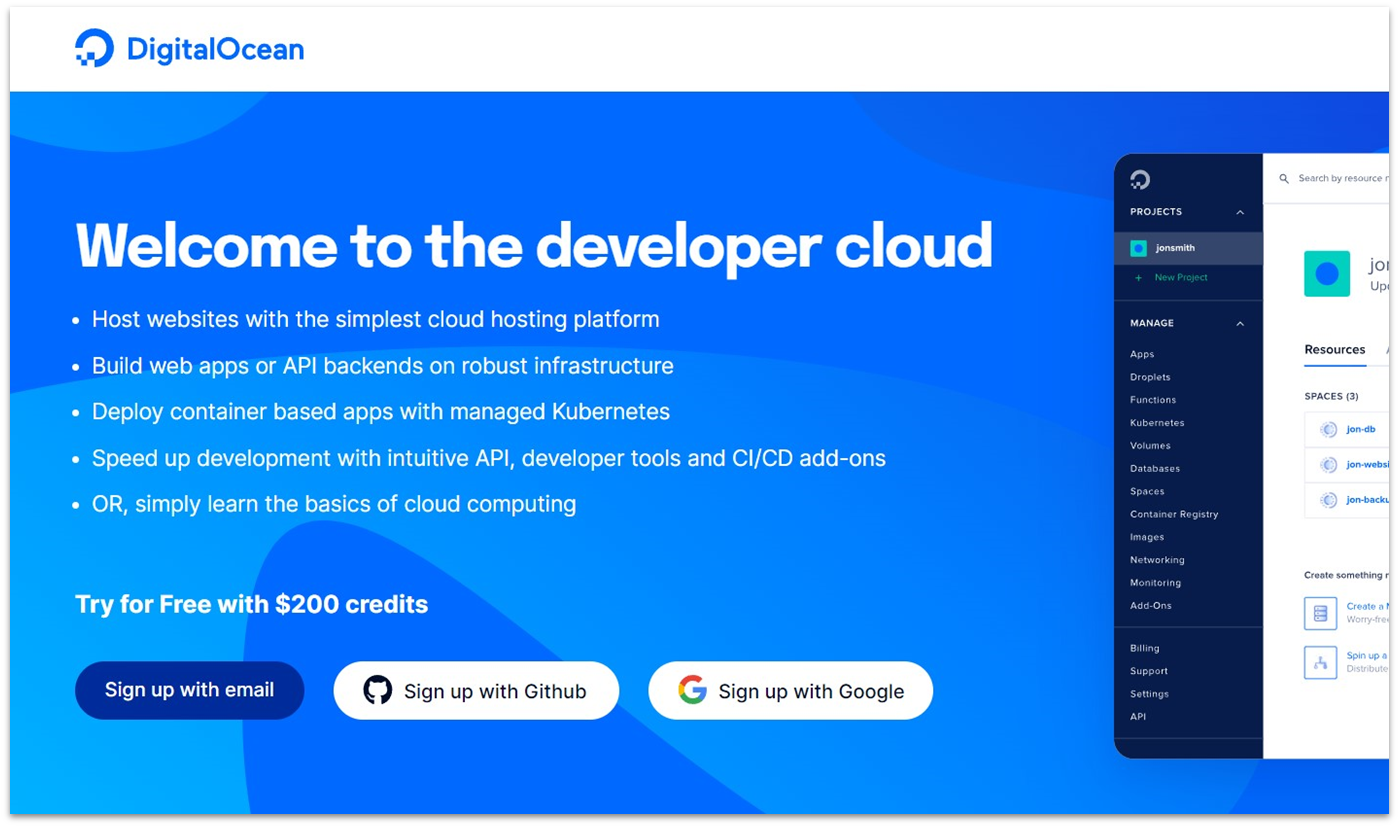Open Monitoring in the sidebar

pos(1155,583)
